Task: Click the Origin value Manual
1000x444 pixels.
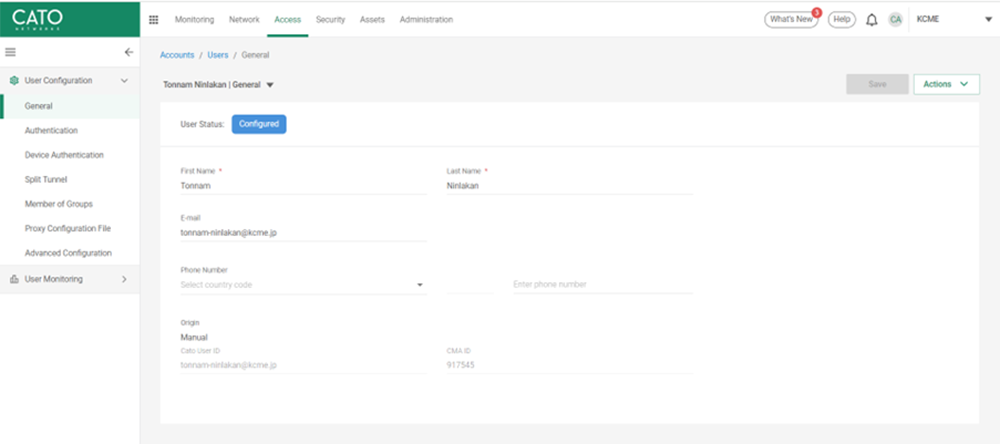Action: [194, 337]
